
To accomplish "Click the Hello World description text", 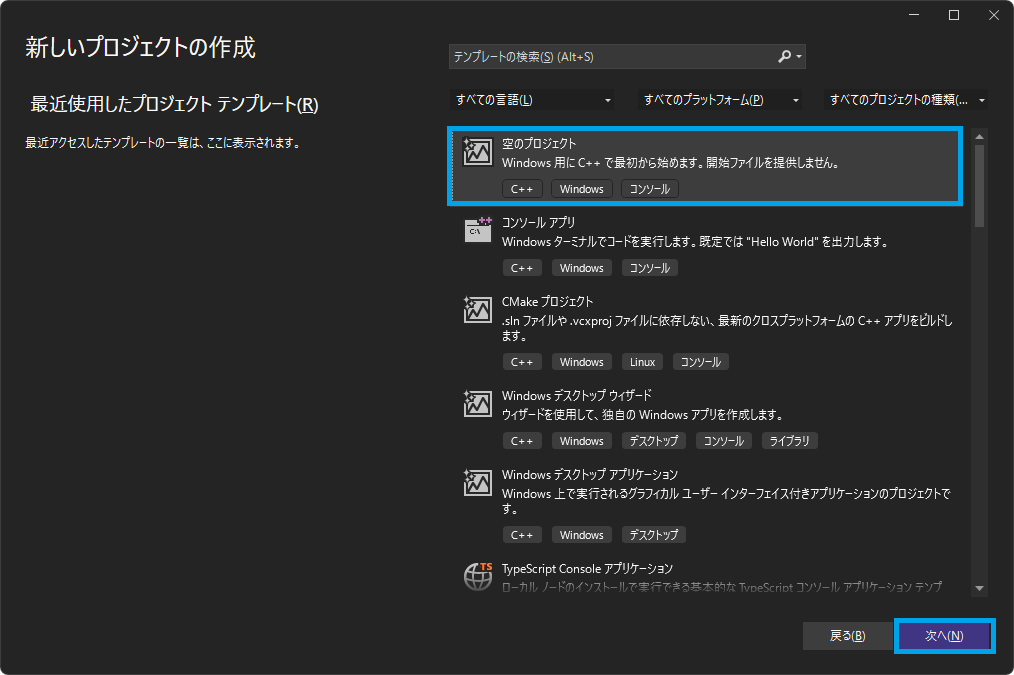I will coord(696,242).
